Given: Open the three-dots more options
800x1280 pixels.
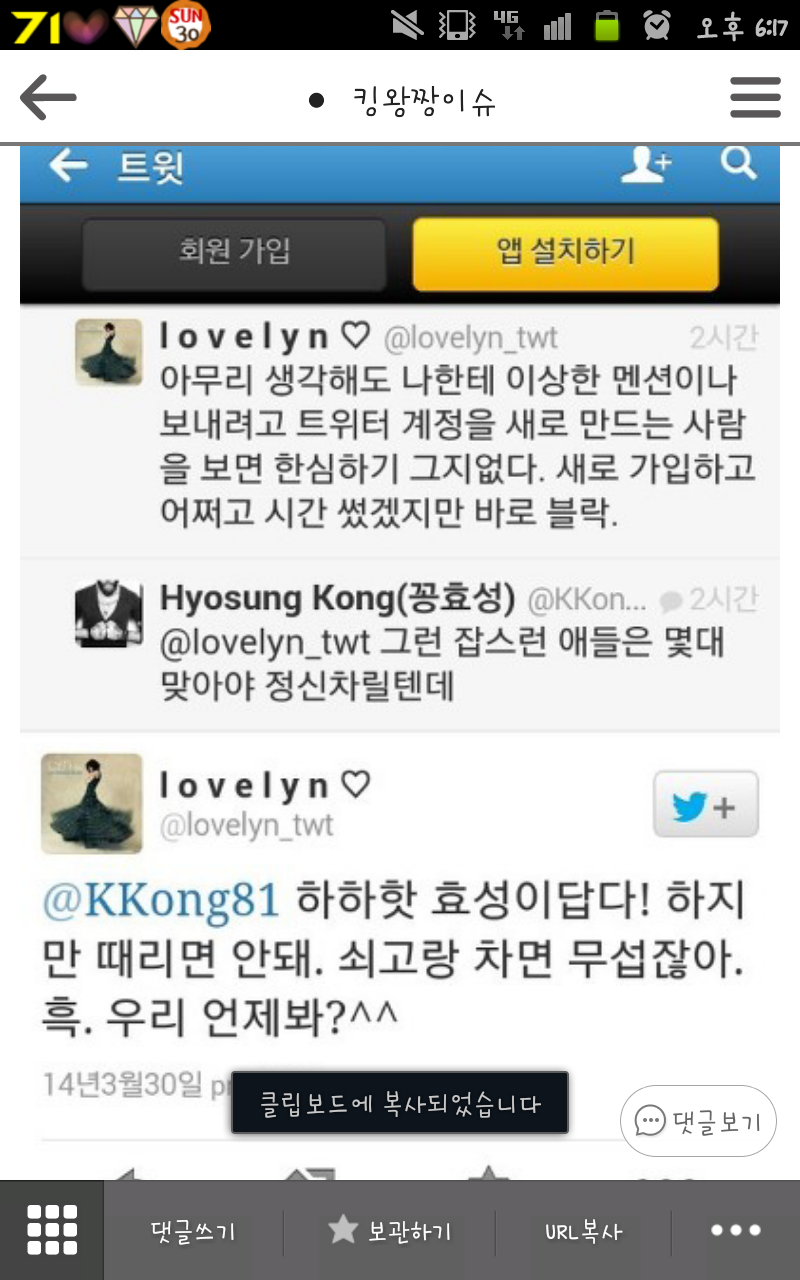Looking at the screenshot, I should (736, 1231).
